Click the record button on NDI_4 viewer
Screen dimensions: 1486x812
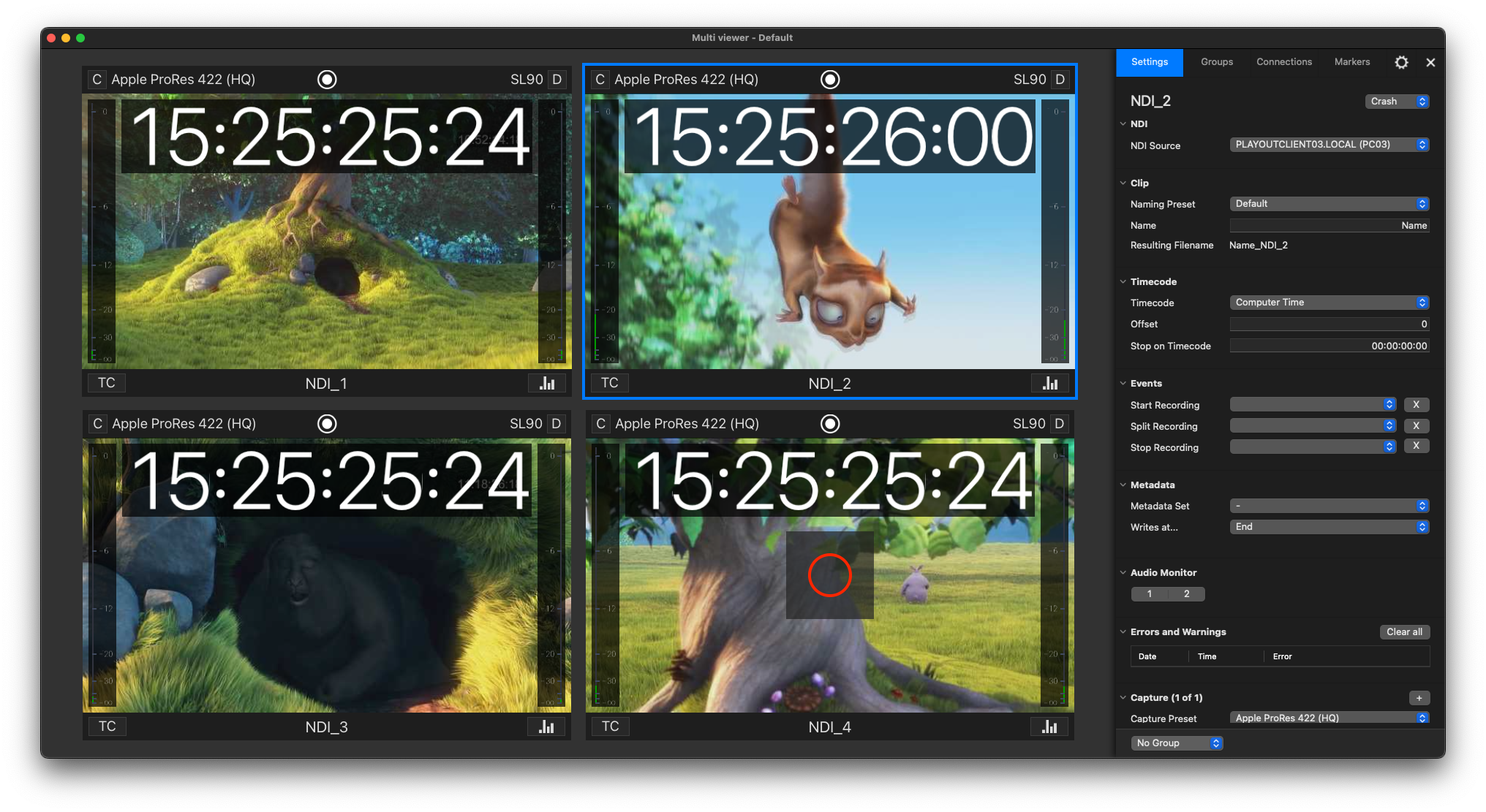coord(830,424)
